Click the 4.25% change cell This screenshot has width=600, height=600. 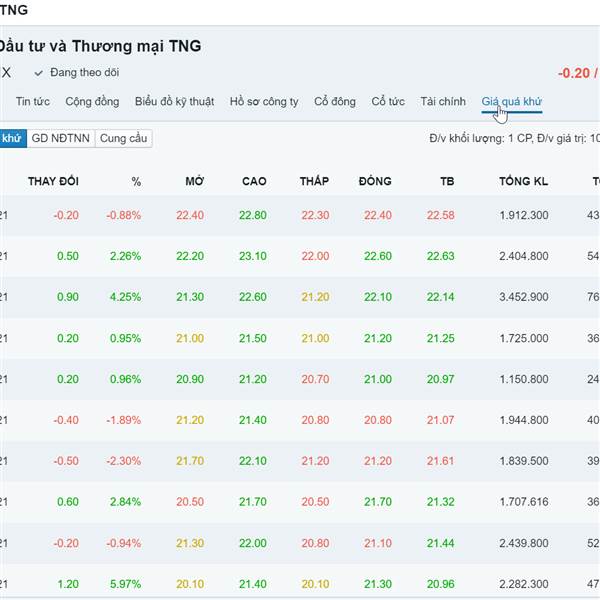click(126, 297)
